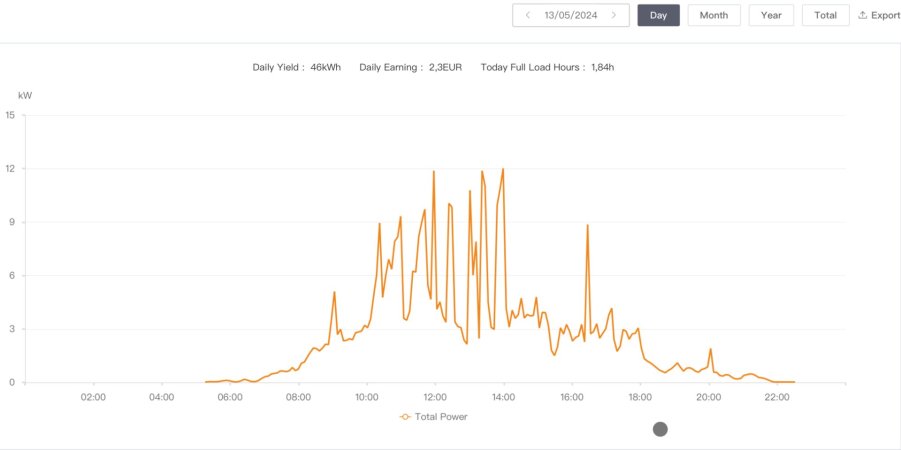Switch to the Month view tab
901x450 pixels.
[714, 15]
